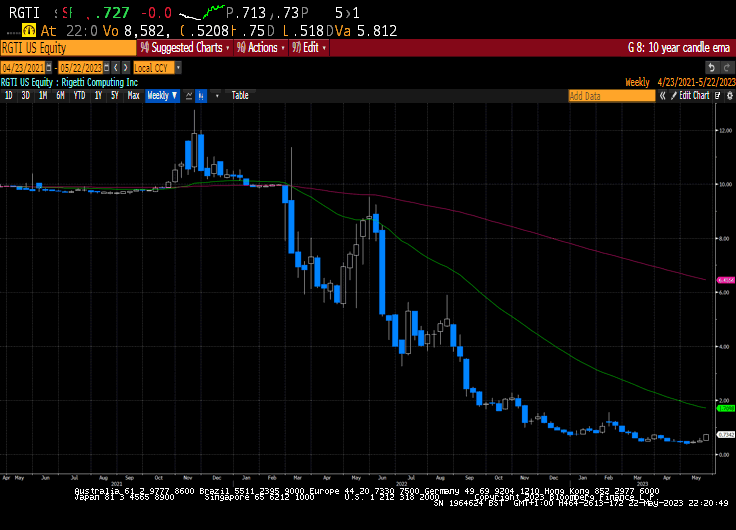The image size is (736, 530).
Task: Click the notes icon beside Edit Chart
Action: [x=718, y=96]
